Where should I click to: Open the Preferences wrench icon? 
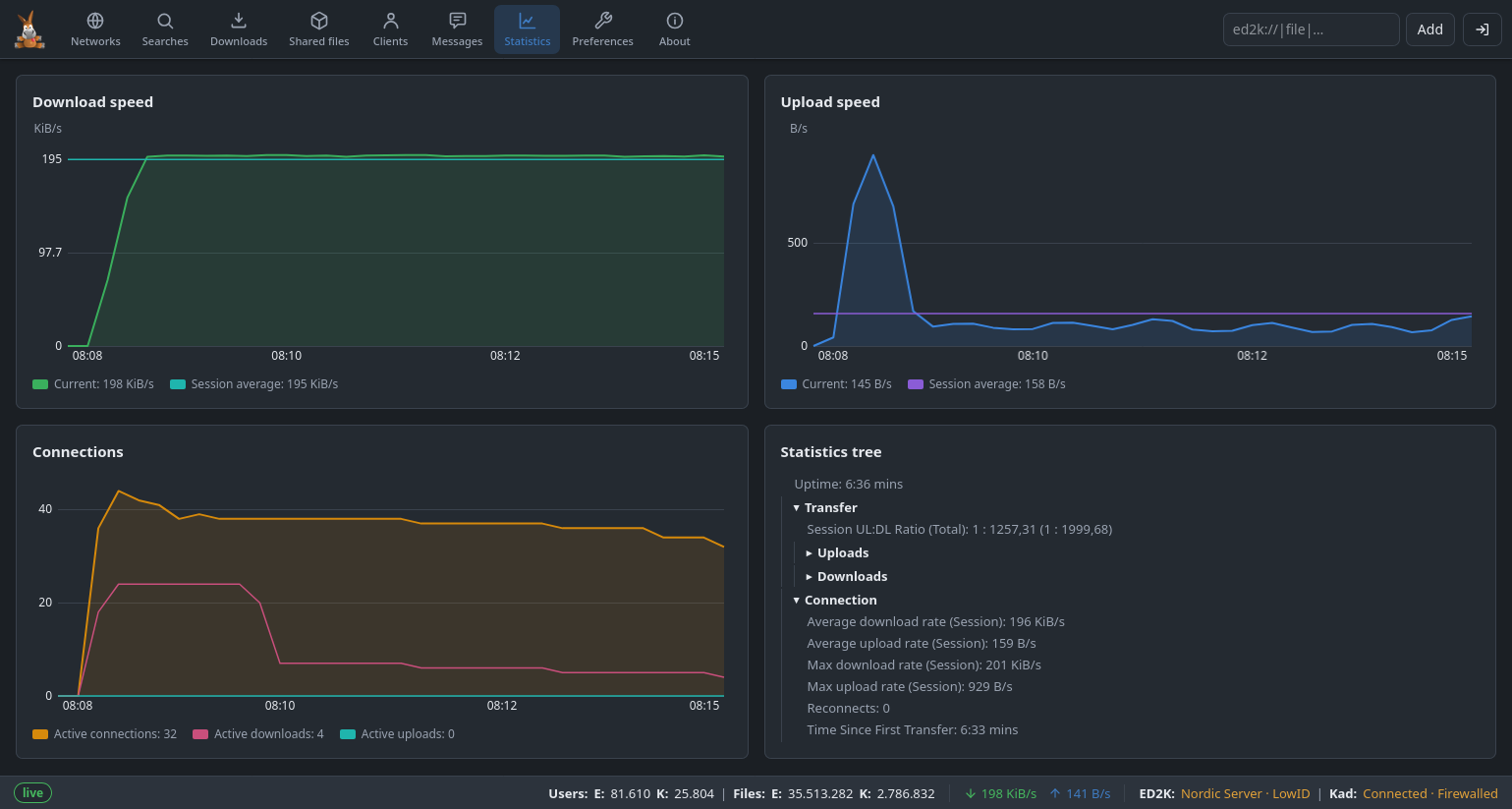click(x=603, y=21)
